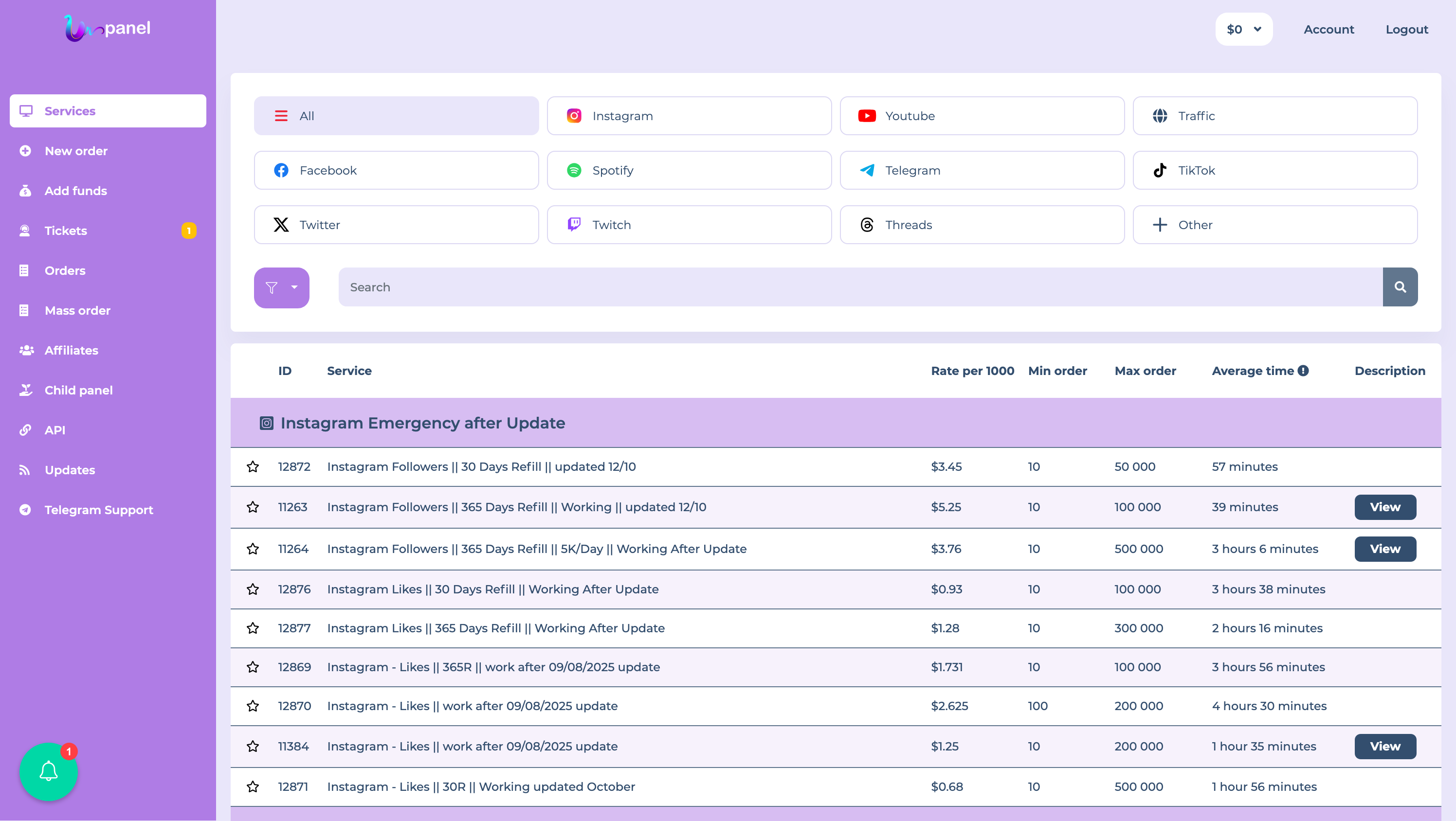The width and height of the screenshot is (1456, 821).
Task: Filter services by Twitch
Action: coord(689,225)
